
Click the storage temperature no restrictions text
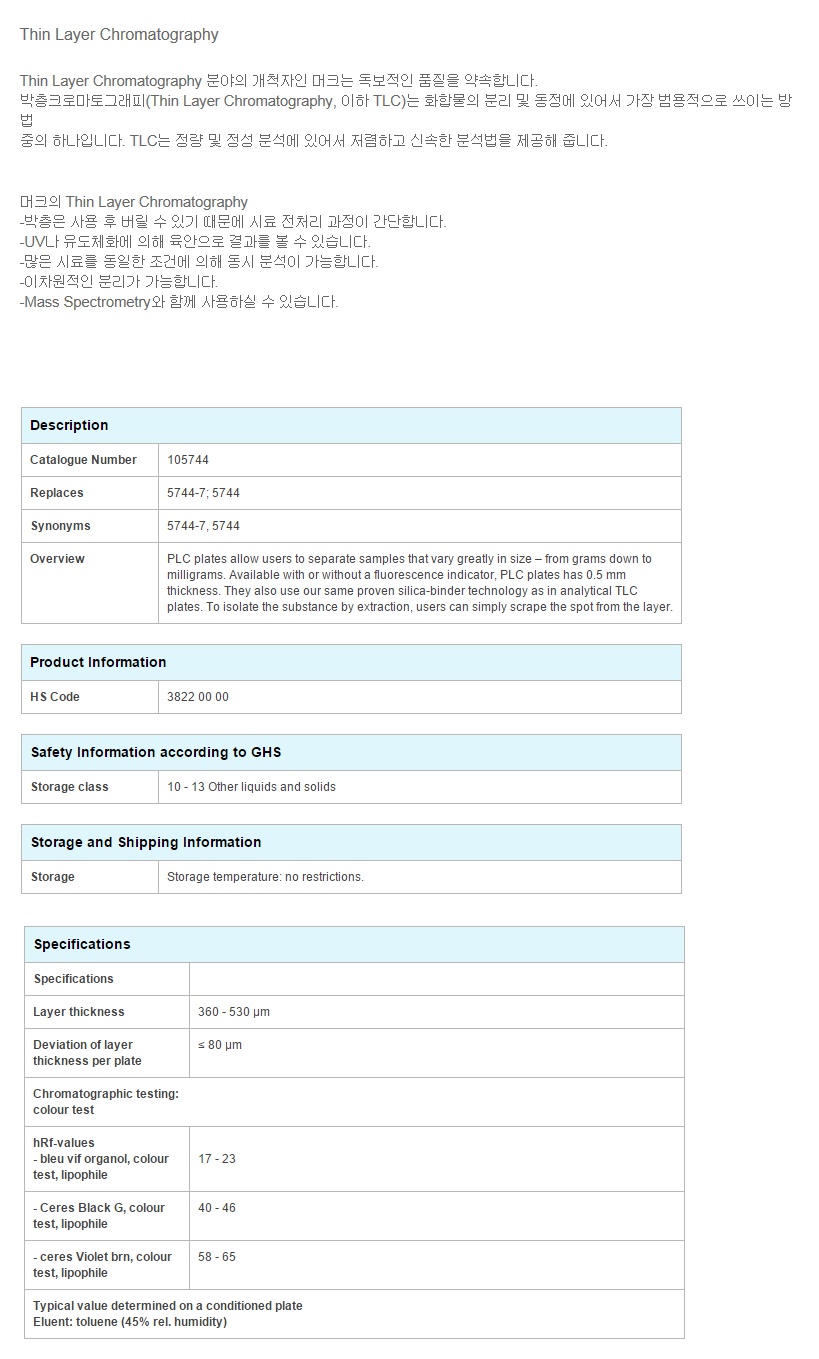265,877
